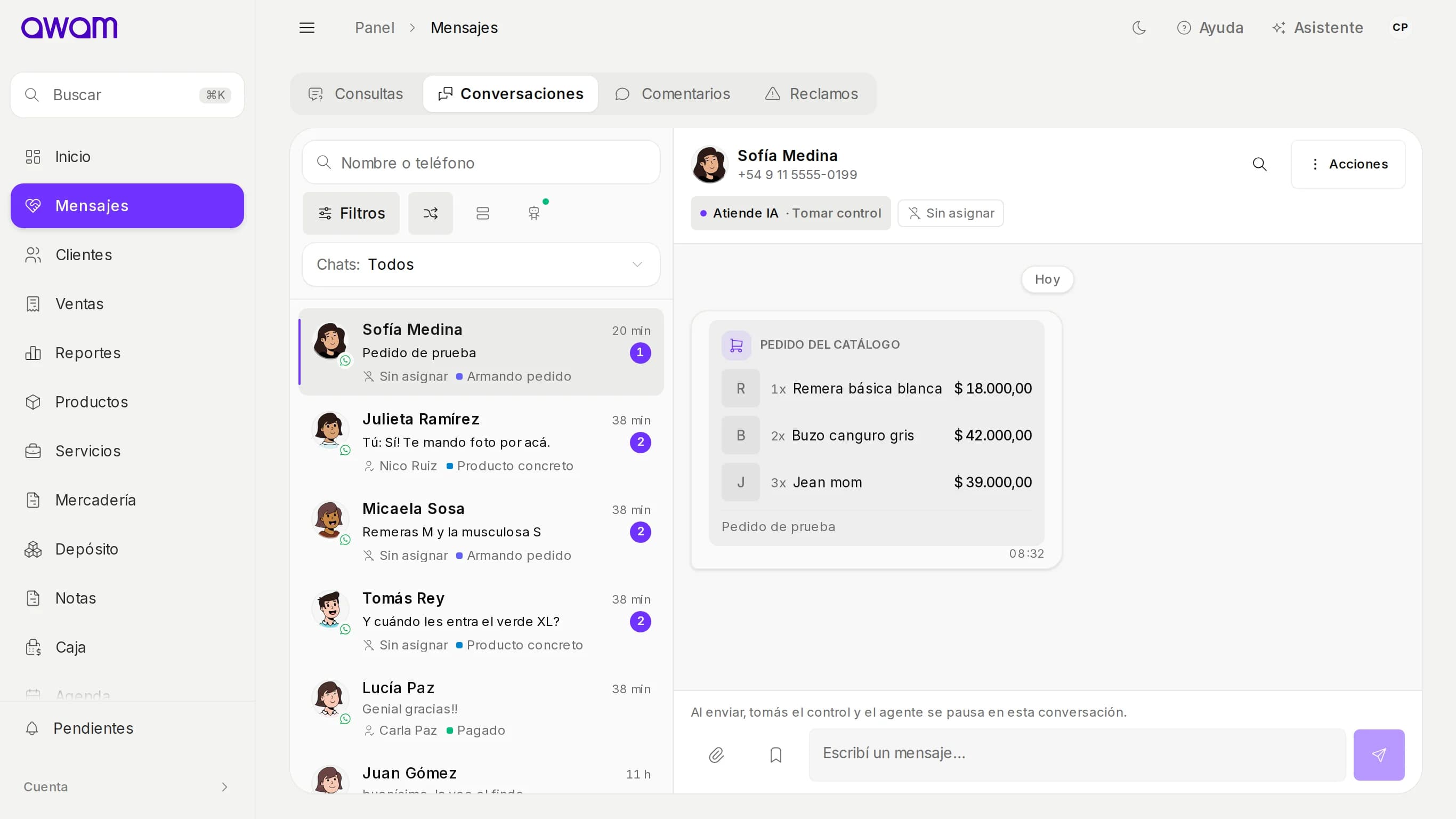Open the CP user avatar menu
The image size is (1456, 819).
(x=1400, y=27)
